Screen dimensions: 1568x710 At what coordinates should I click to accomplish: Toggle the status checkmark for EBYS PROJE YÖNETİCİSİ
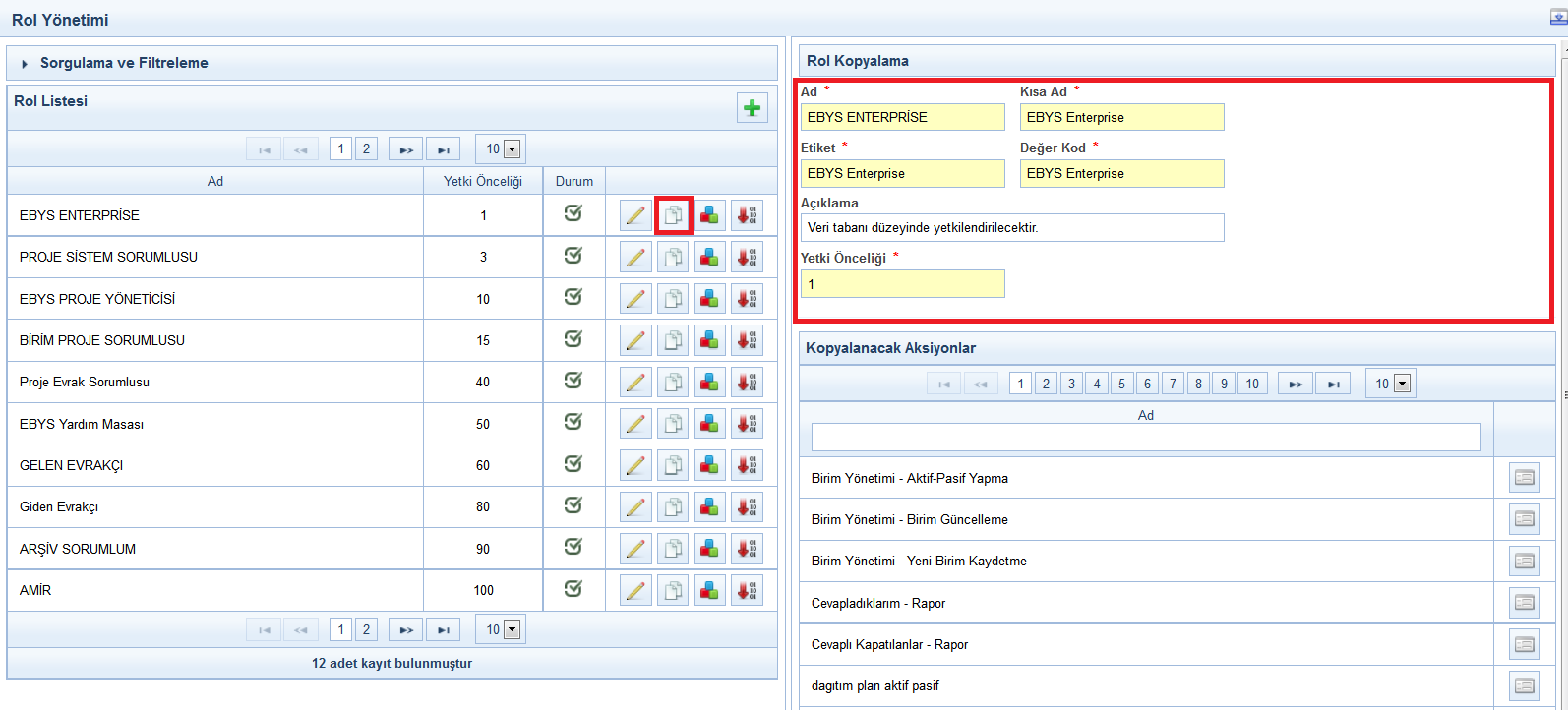[x=573, y=297]
